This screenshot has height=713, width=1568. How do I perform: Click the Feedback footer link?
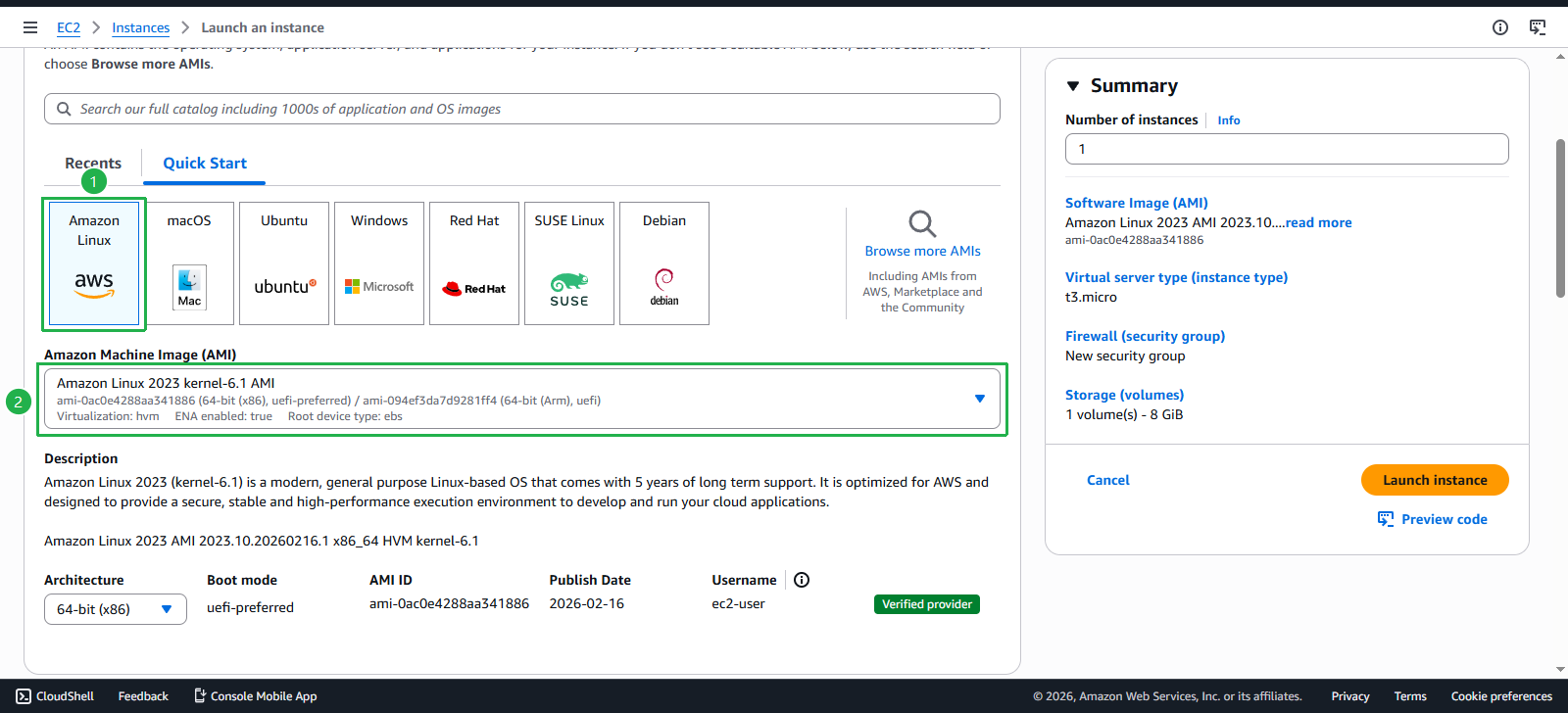click(143, 696)
